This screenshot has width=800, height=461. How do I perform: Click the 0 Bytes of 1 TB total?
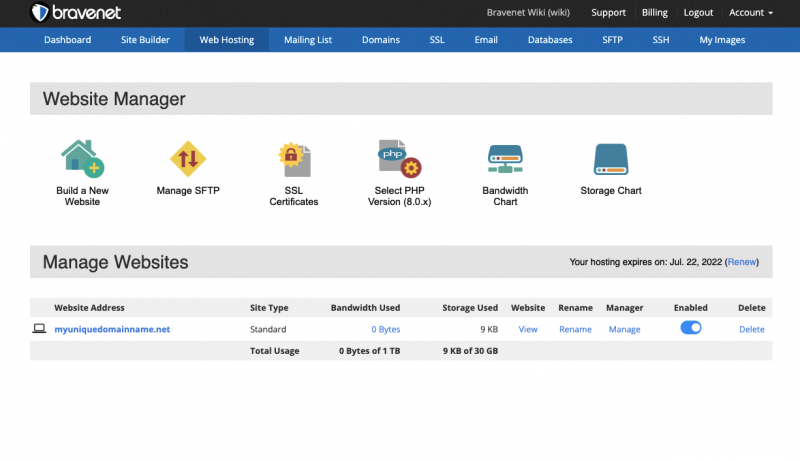369,351
